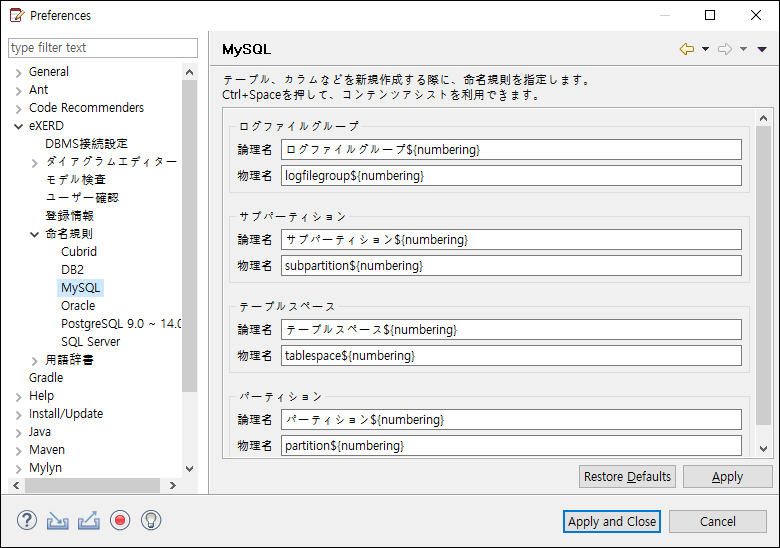This screenshot has height=548, width=780.
Task: Click Restore Defaults button
Action: tap(627, 476)
